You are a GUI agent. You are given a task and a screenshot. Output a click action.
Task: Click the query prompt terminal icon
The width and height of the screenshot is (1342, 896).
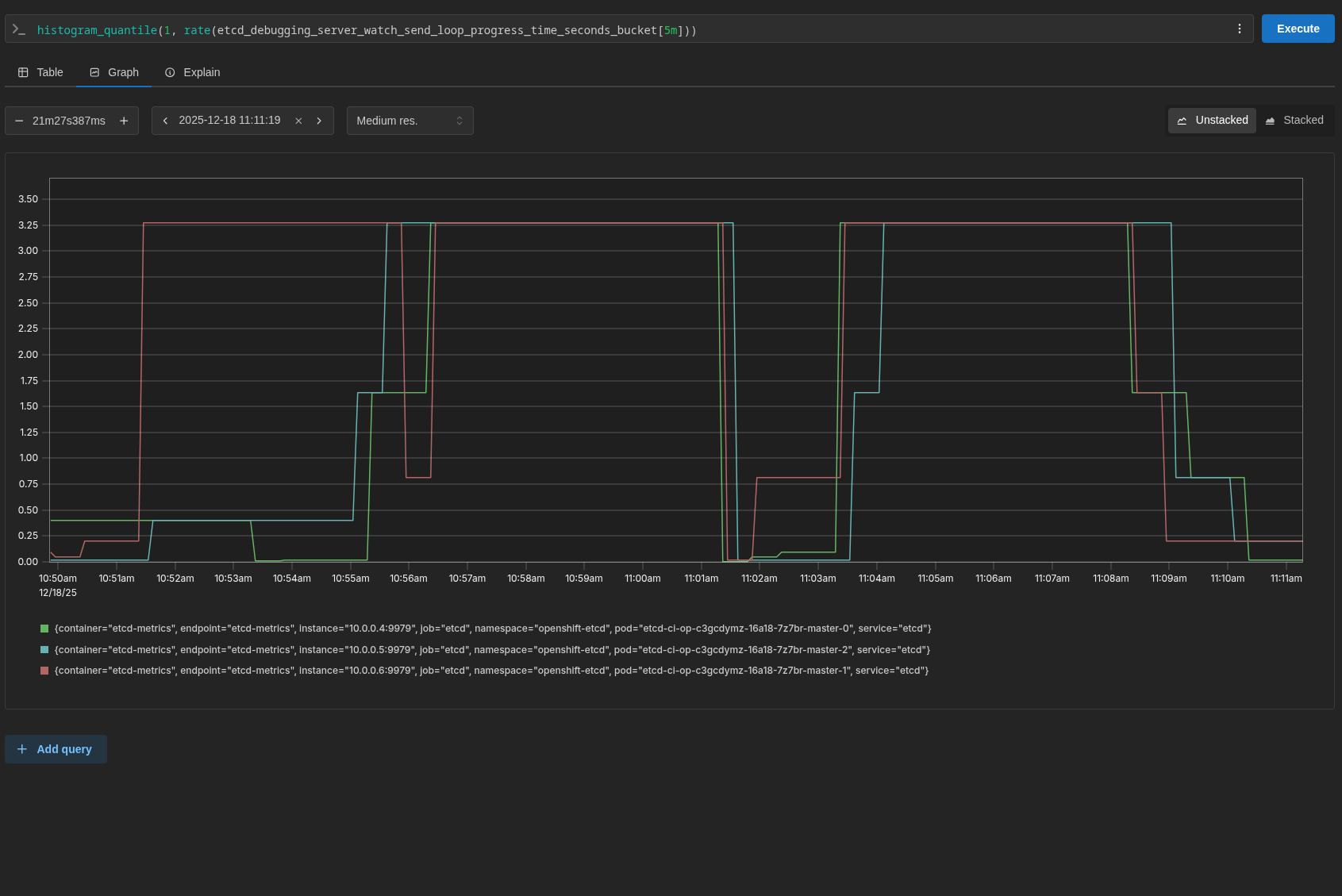(19, 29)
